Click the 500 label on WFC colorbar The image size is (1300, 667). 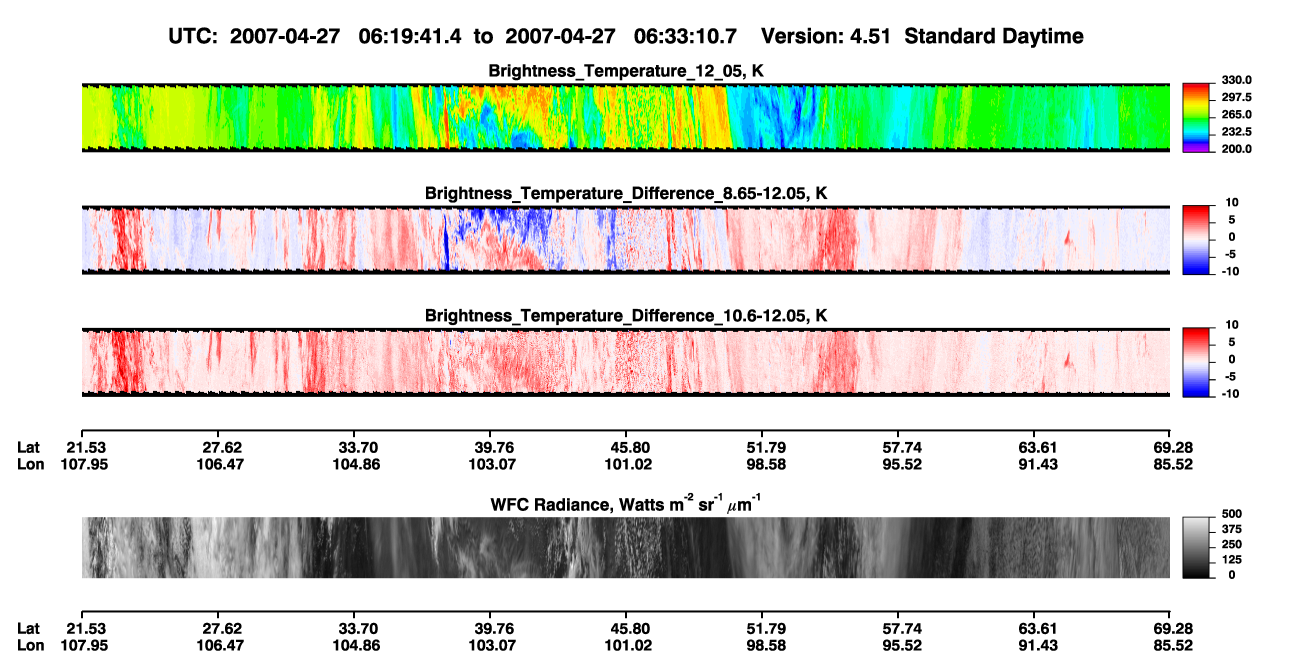tap(1233, 515)
